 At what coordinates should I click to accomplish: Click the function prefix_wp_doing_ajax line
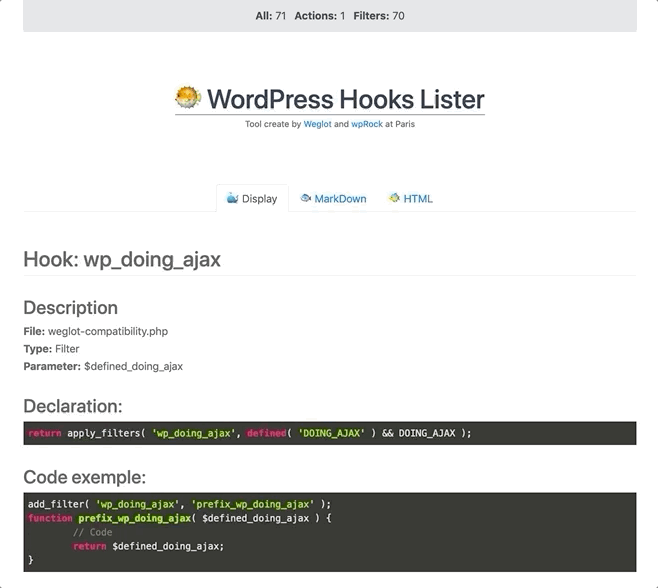coord(180,518)
